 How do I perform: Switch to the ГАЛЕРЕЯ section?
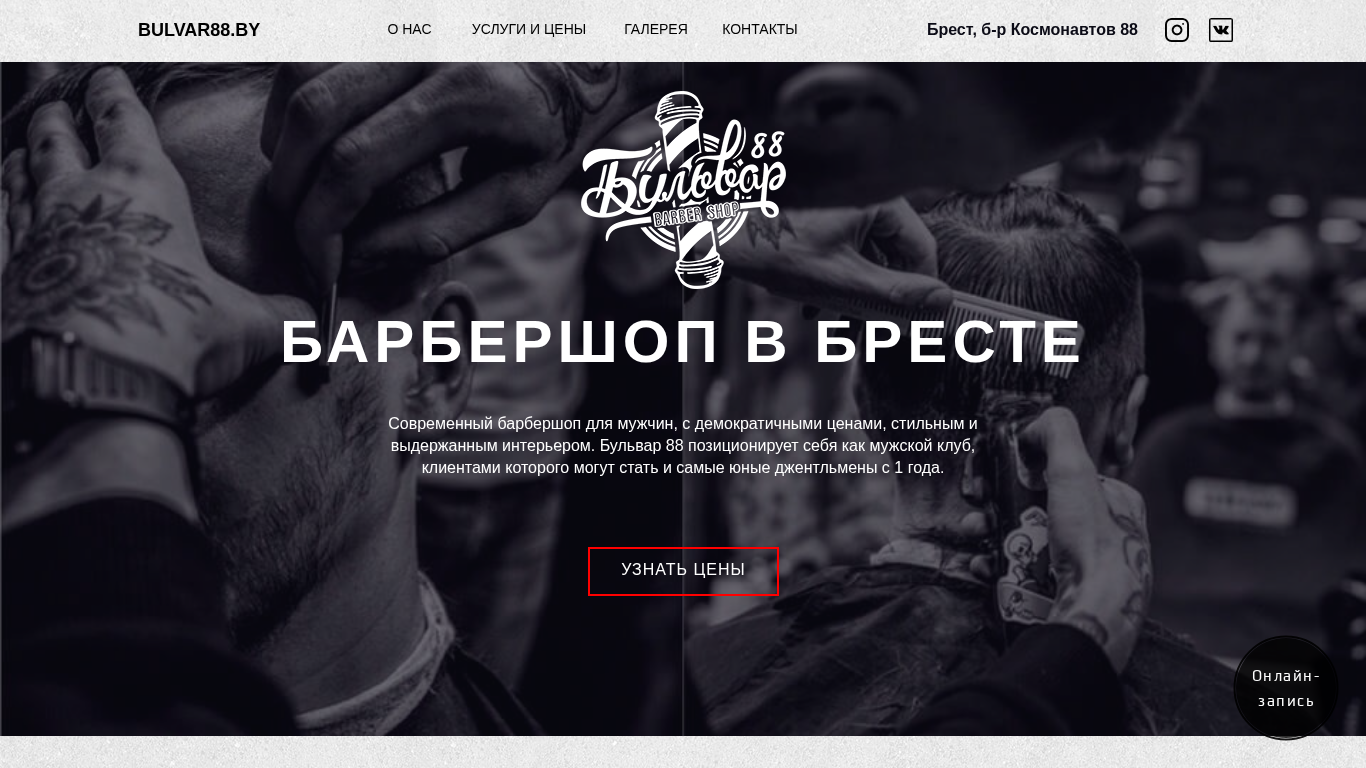click(656, 30)
